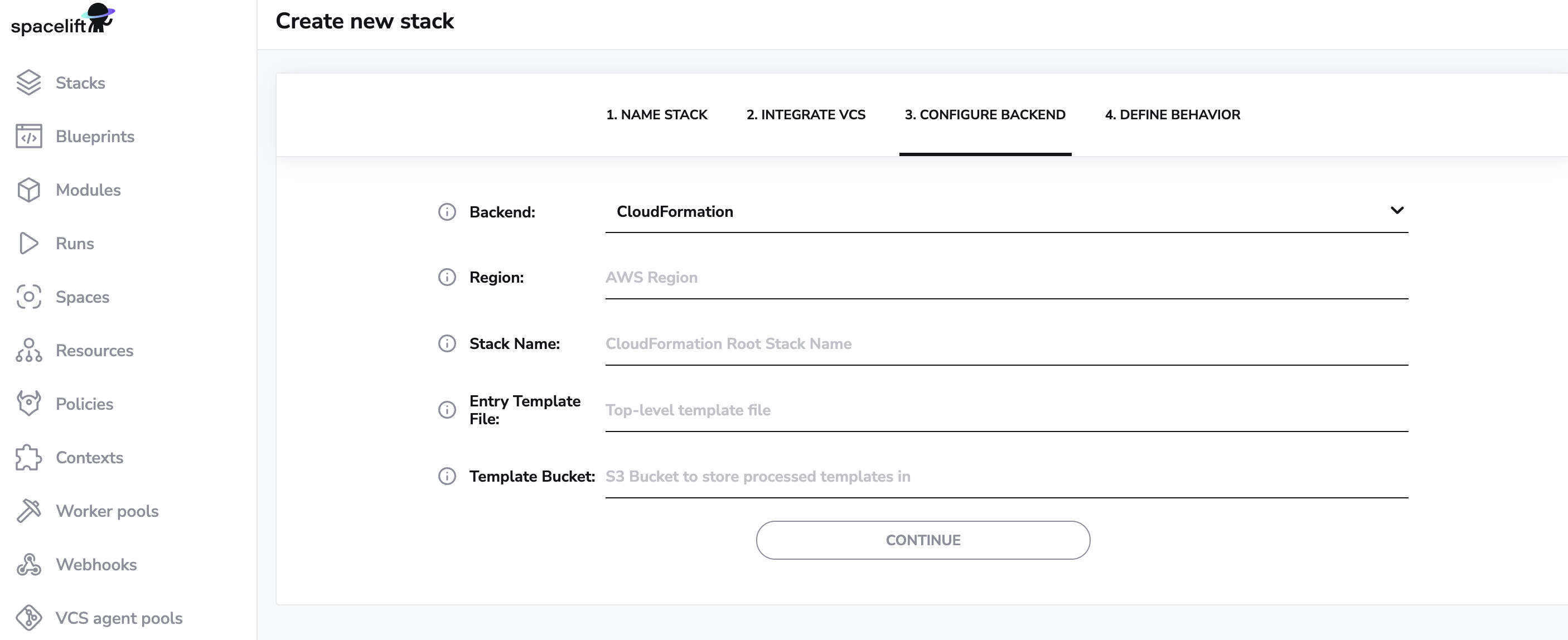The height and width of the screenshot is (640, 1568).
Task: Open the Webhooks sidebar icon
Action: coord(28,565)
